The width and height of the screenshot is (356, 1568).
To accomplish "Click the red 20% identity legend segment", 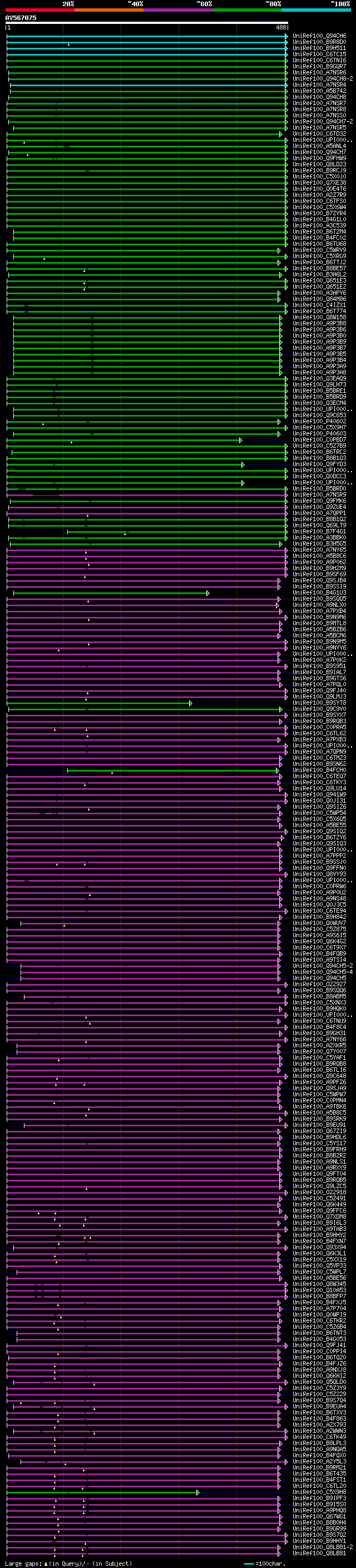I will coord(40,10).
